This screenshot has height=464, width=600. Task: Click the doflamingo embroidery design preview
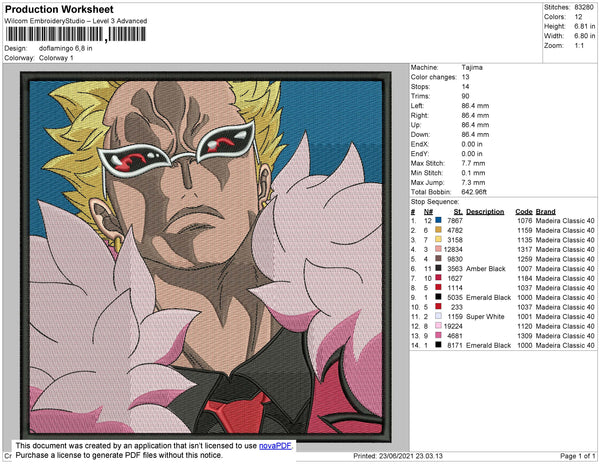point(206,257)
